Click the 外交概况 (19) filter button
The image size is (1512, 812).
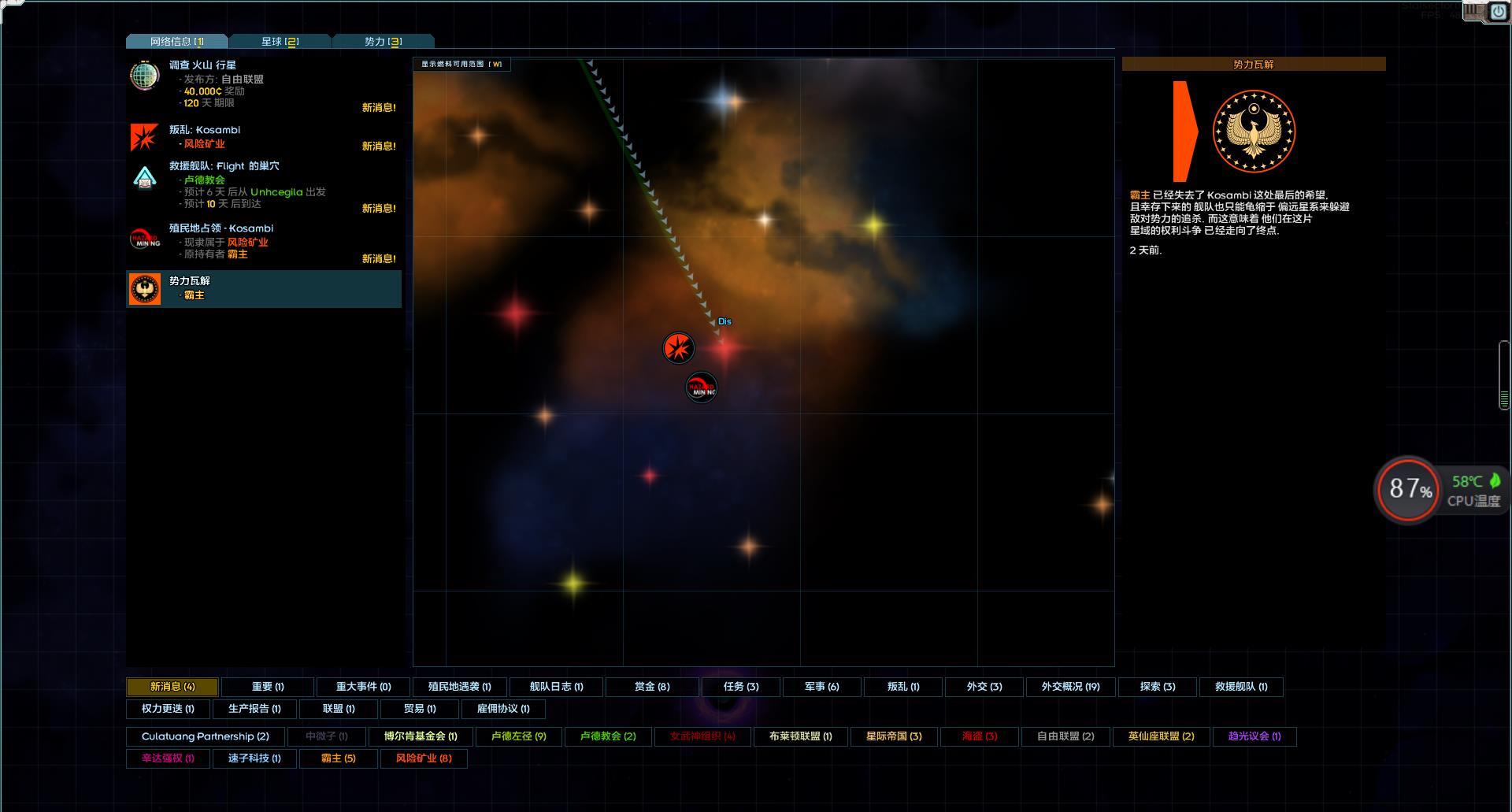coord(1070,687)
